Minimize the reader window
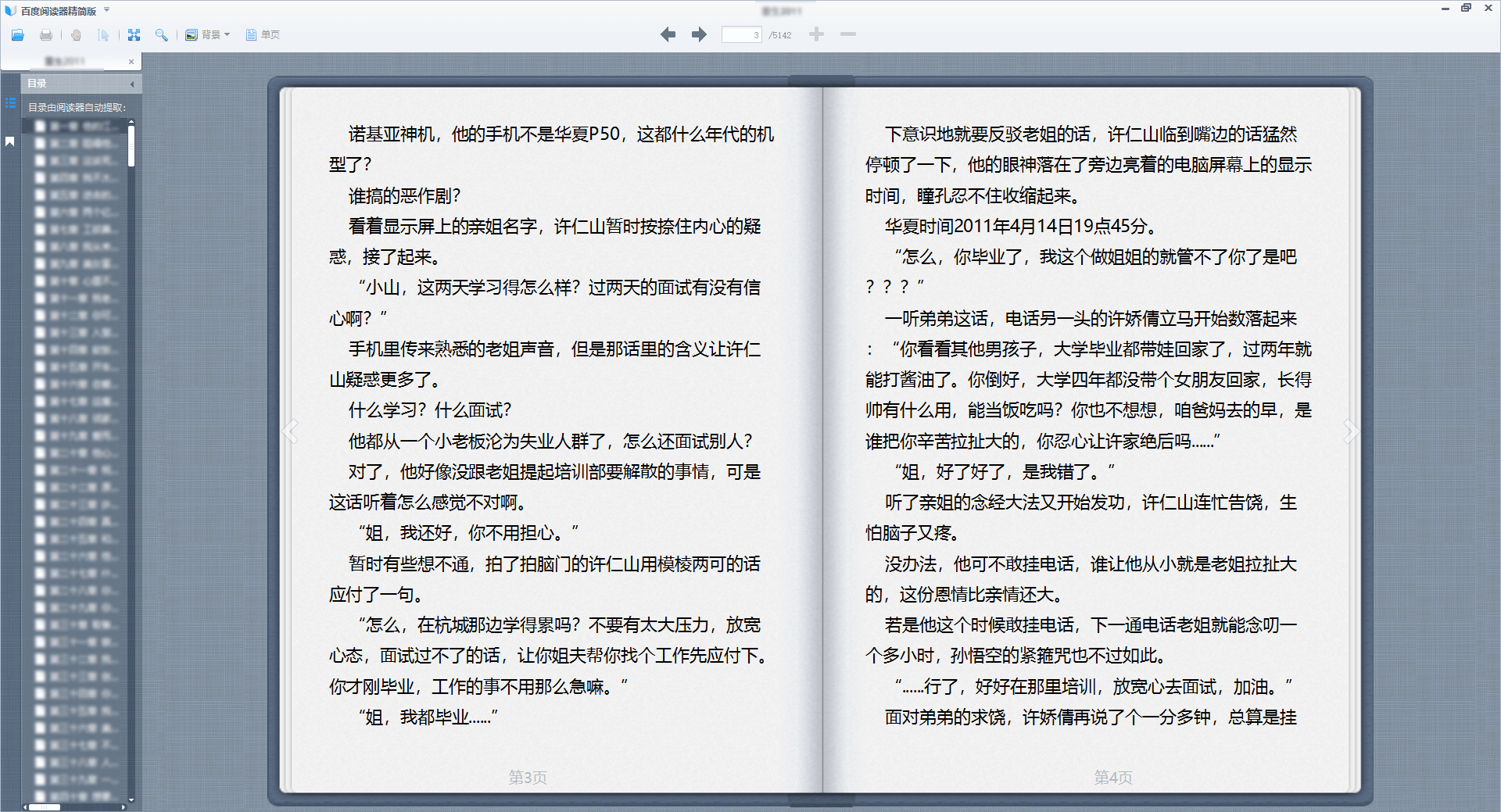The image size is (1501, 812). tap(1445, 9)
